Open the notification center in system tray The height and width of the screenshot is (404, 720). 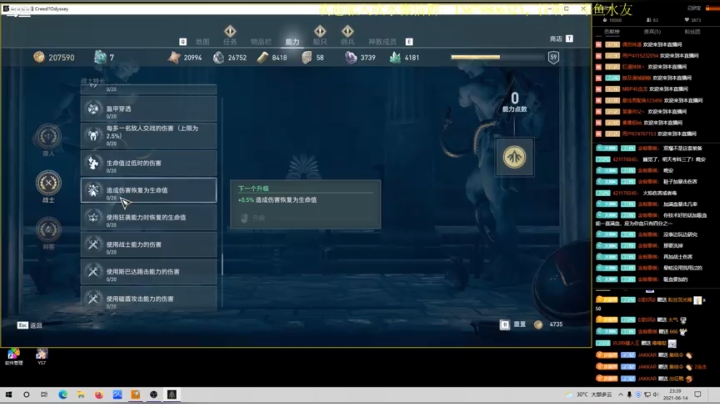(x=698, y=394)
